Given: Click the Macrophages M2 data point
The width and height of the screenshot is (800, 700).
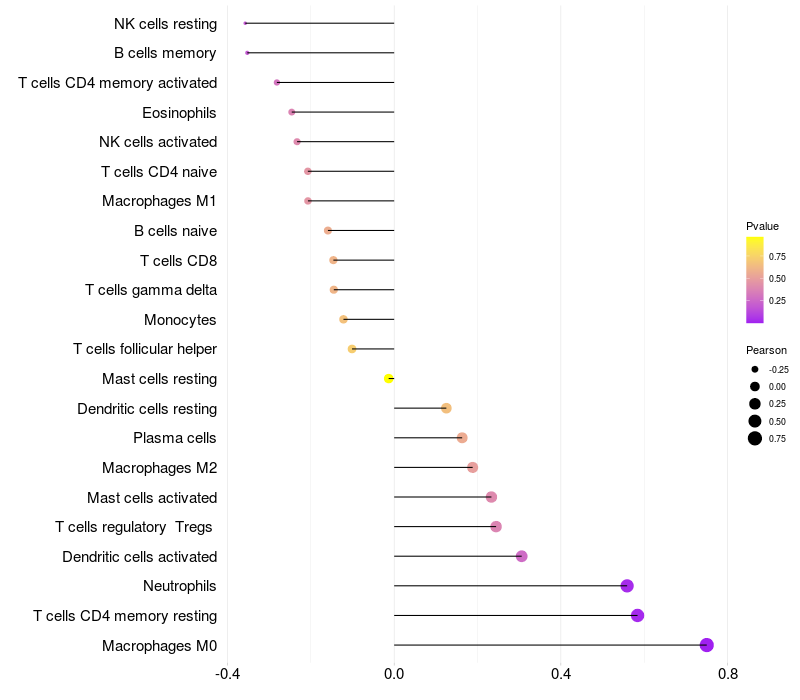Looking at the screenshot, I should pyautogui.click(x=472, y=467).
